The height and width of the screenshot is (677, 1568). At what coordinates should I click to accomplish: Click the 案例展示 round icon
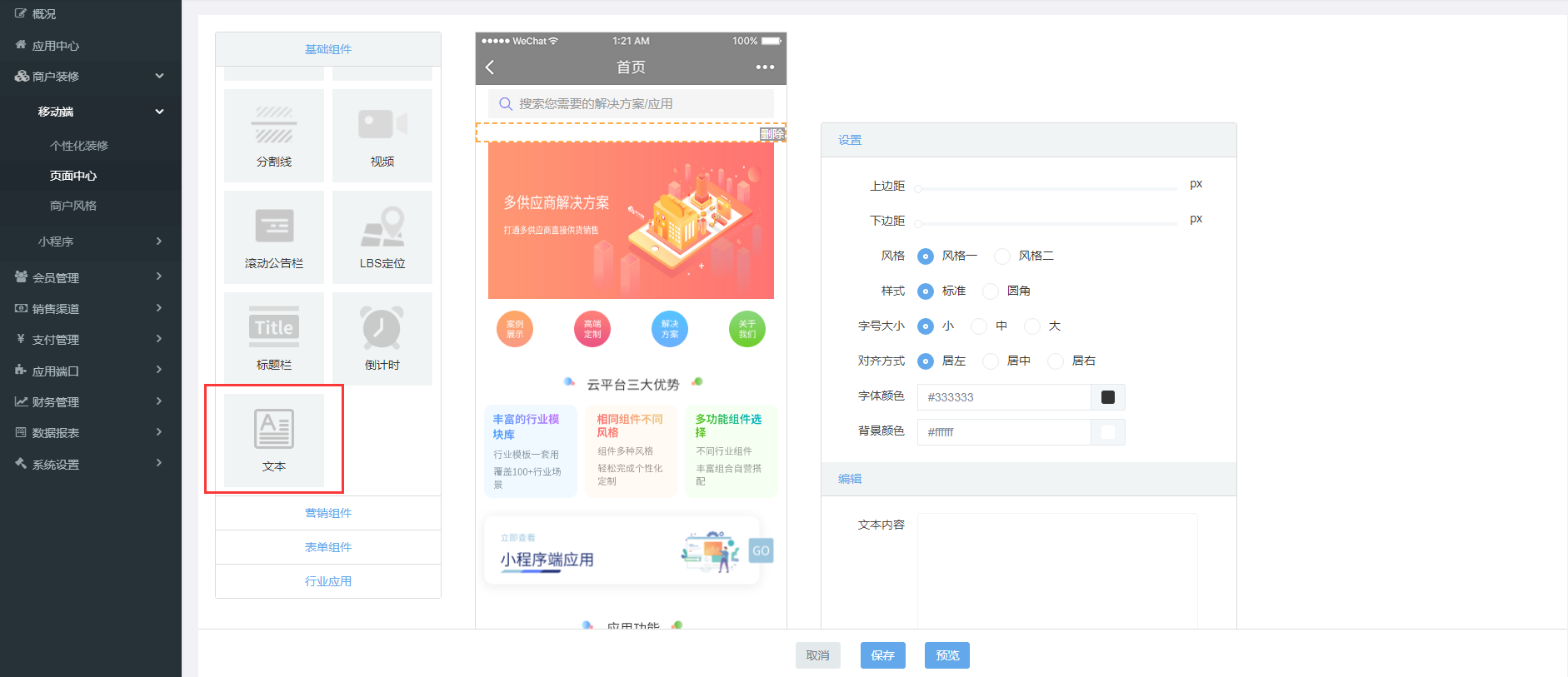click(515, 329)
